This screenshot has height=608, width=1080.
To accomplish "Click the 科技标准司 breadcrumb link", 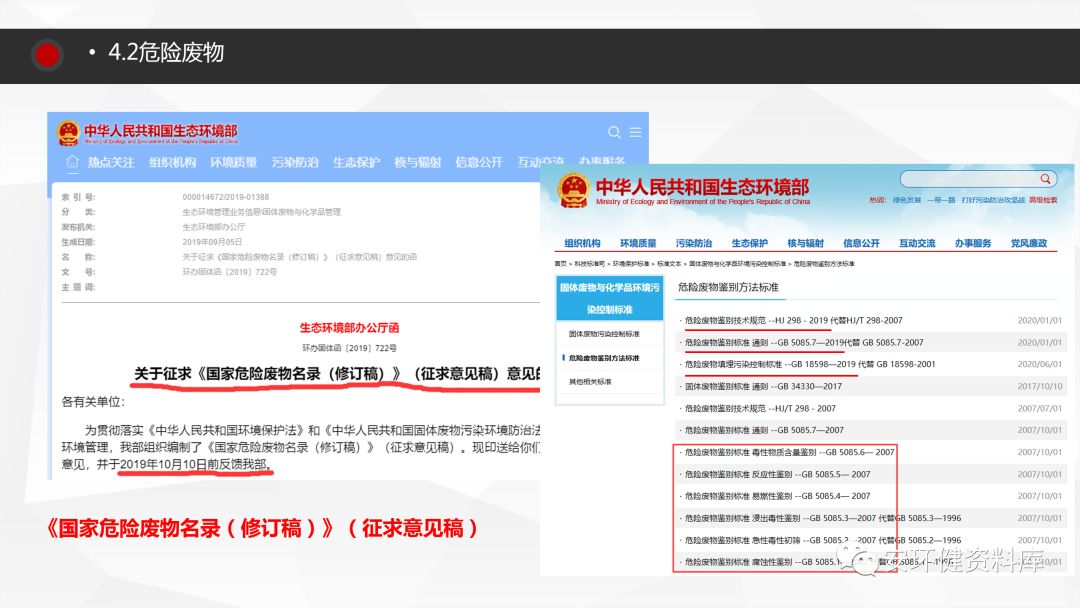I will pos(590,264).
